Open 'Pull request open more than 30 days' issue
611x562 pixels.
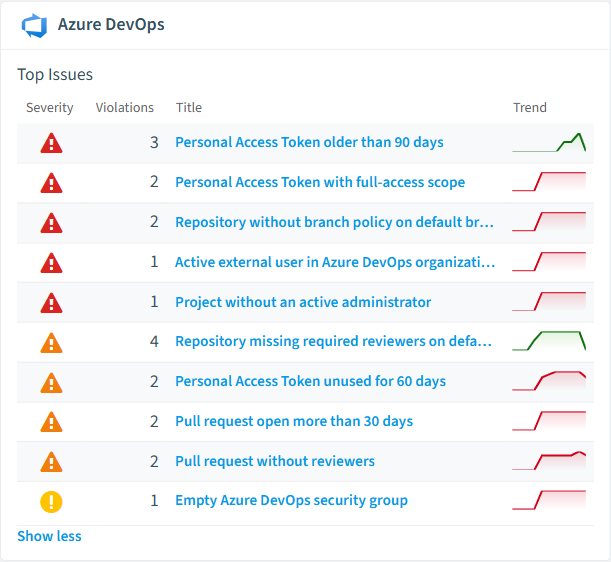[294, 421]
